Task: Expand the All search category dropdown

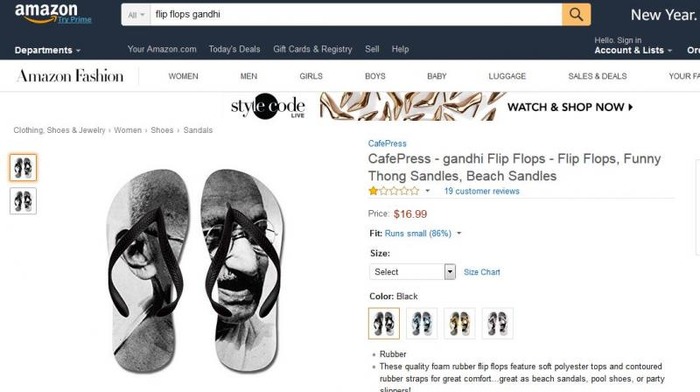Action: pos(136,15)
